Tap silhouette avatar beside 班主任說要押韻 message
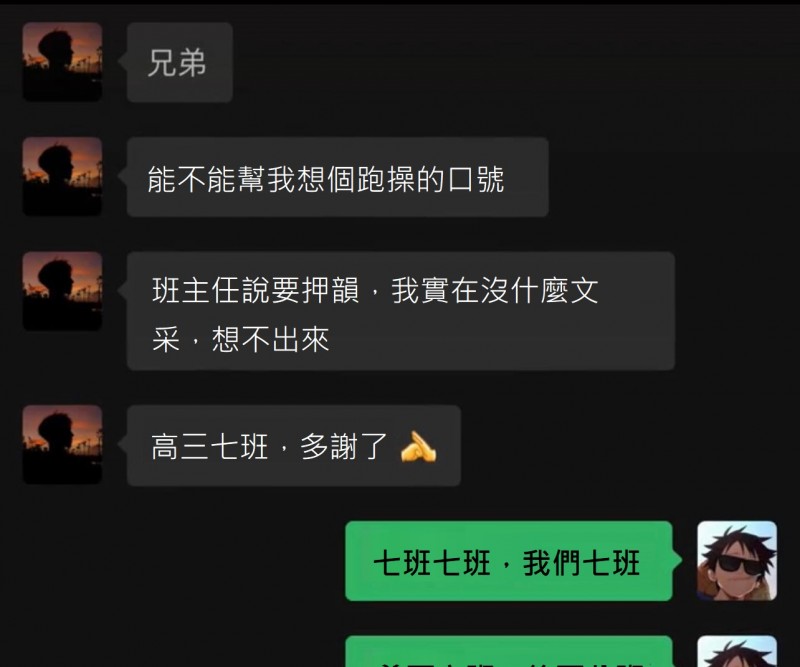800x667 pixels. (x=62, y=291)
